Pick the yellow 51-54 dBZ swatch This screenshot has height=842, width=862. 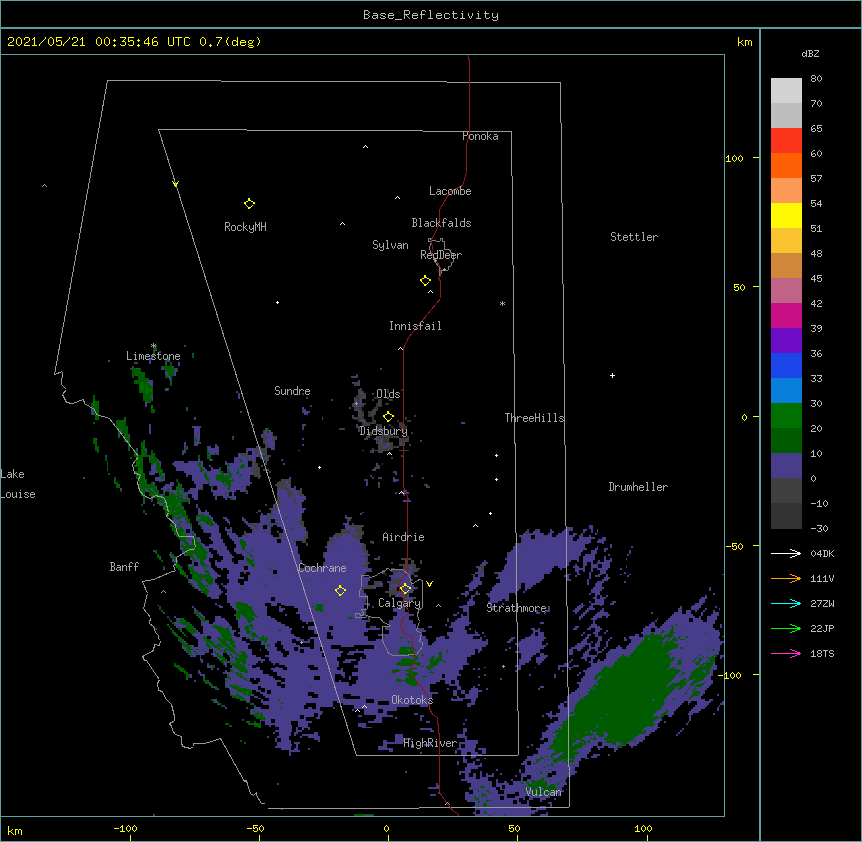point(786,215)
